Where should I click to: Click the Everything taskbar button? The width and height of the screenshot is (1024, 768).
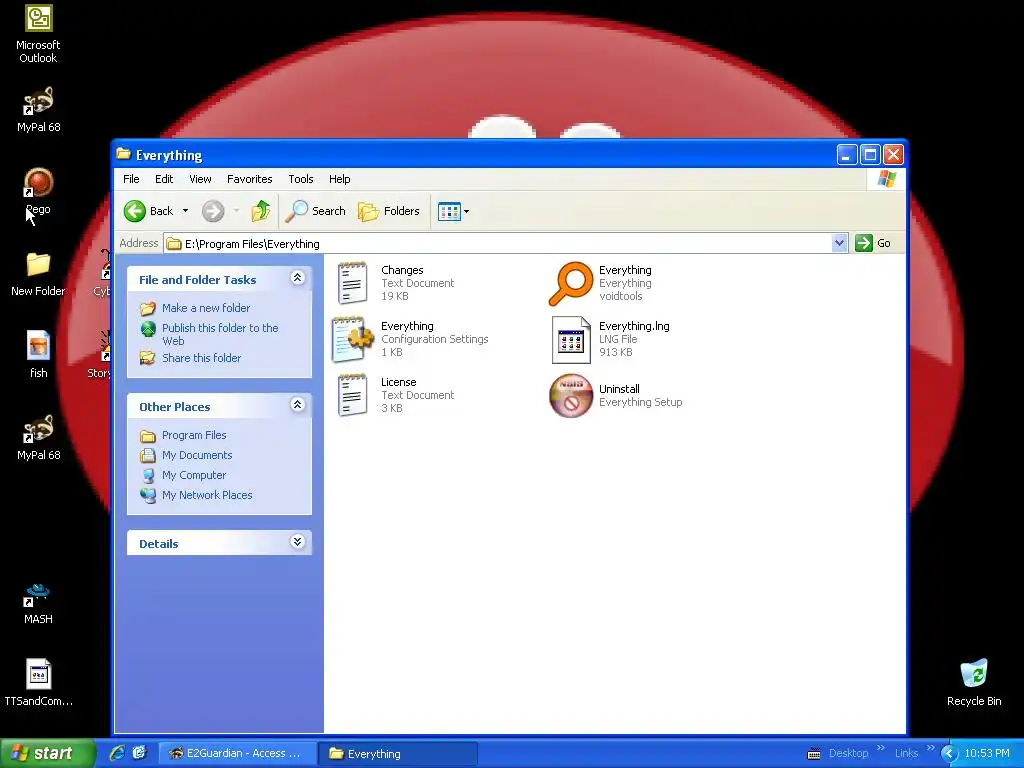(398, 753)
